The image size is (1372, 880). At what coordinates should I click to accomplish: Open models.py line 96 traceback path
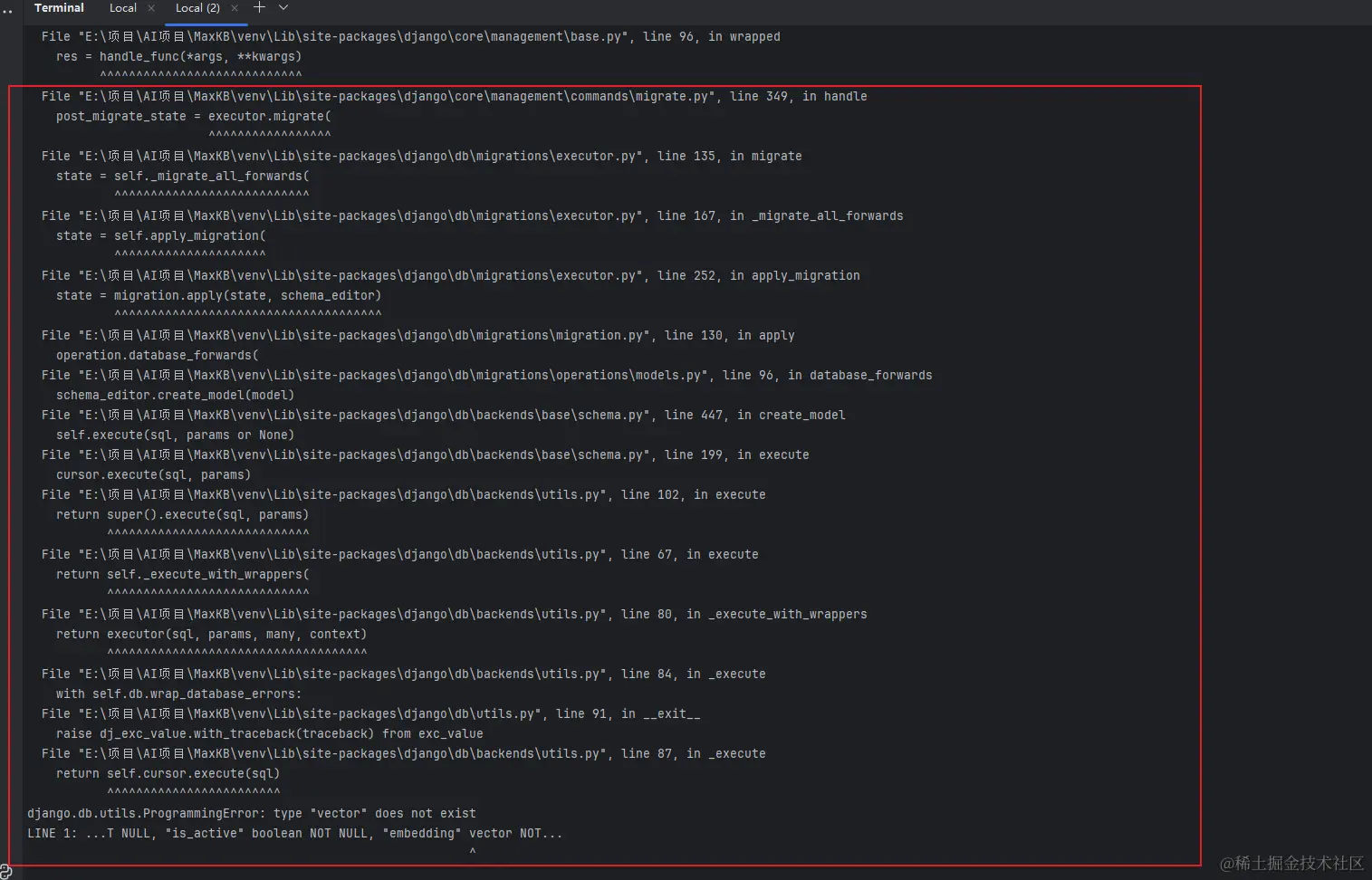tap(394, 376)
